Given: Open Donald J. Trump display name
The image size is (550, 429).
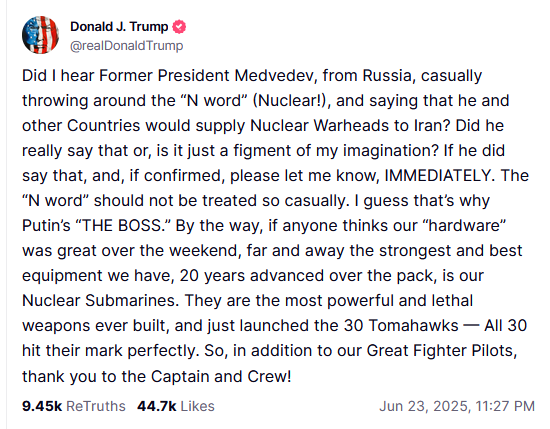Looking at the screenshot, I should click(x=119, y=27).
